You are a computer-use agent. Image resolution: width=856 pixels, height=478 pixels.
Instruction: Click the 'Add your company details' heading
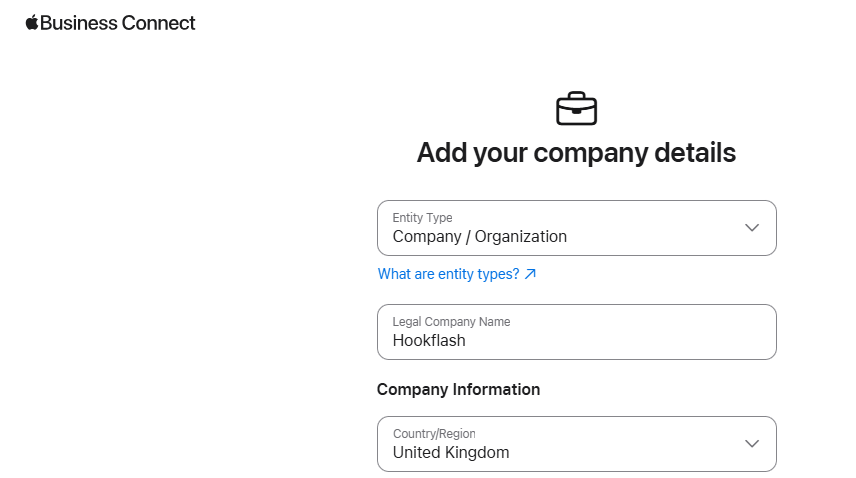point(576,153)
